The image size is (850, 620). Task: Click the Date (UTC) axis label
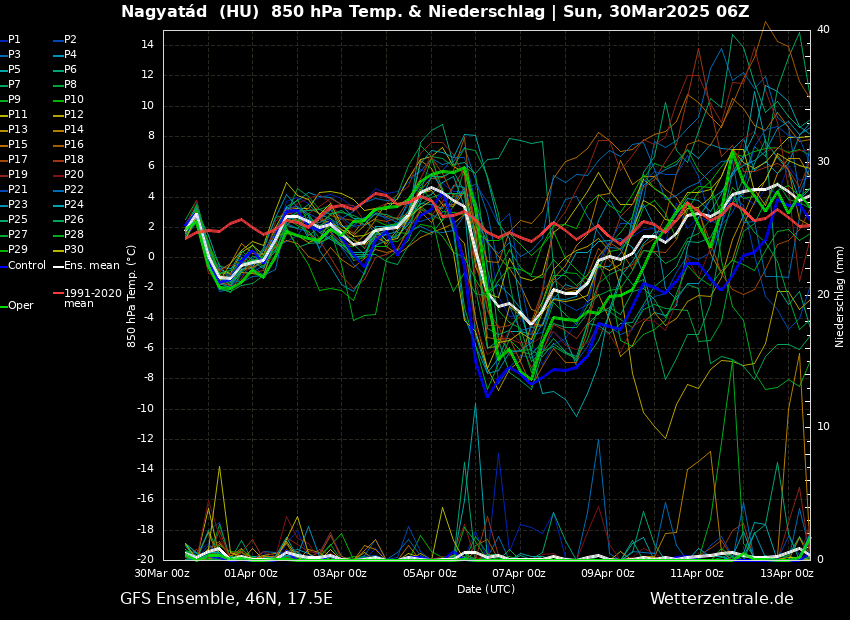click(486, 589)
